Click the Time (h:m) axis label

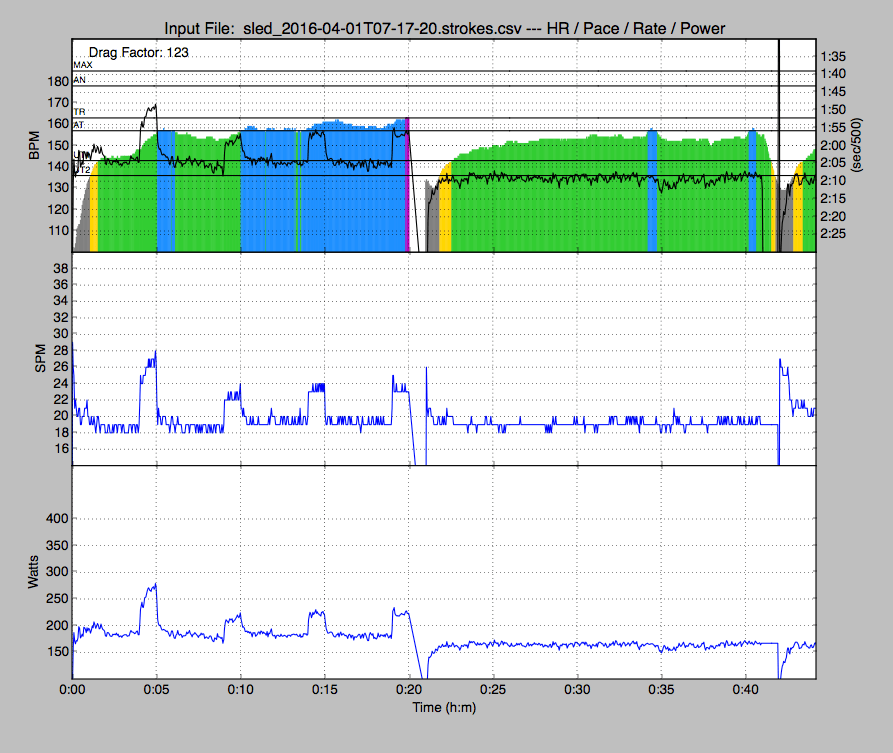(x=443, y=707)
